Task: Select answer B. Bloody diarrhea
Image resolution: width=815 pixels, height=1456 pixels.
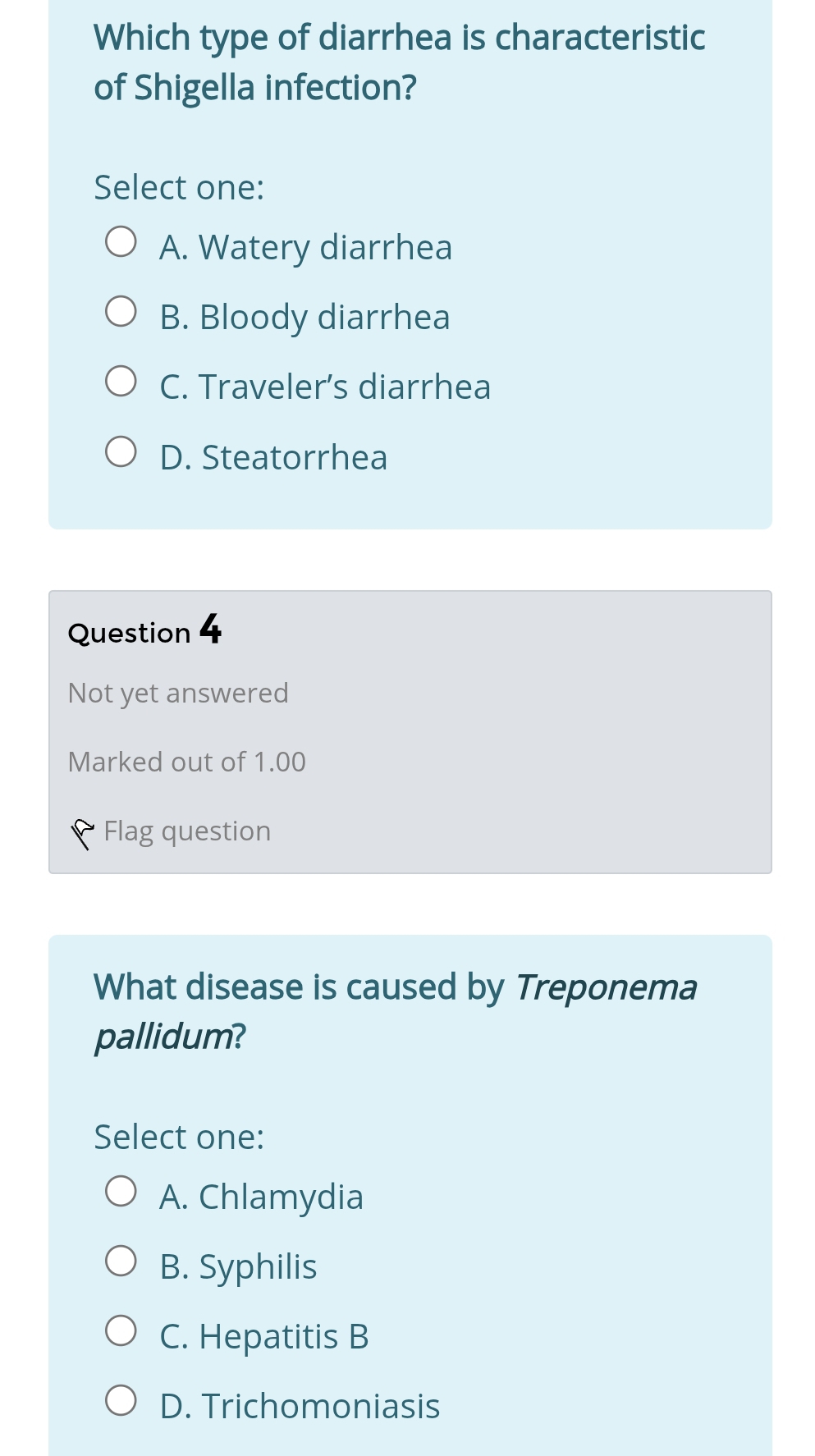Action: pos(121,310)
